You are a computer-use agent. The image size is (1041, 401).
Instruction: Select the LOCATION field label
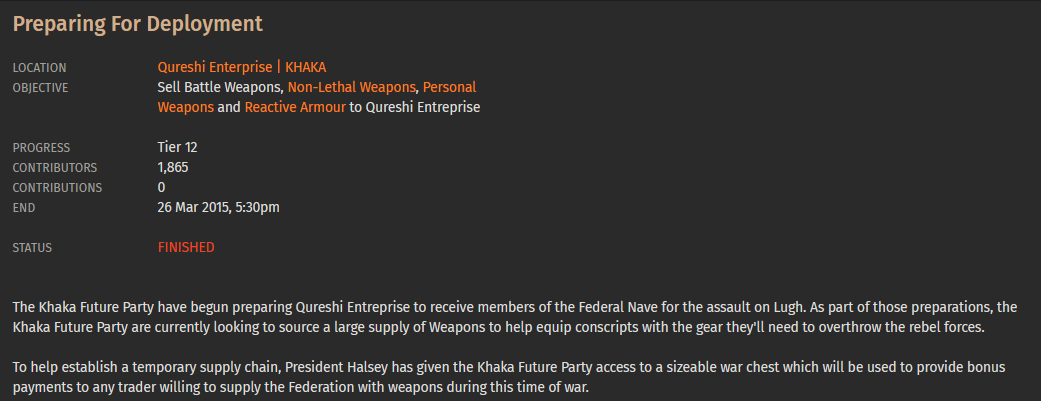(x=39, y=68)
